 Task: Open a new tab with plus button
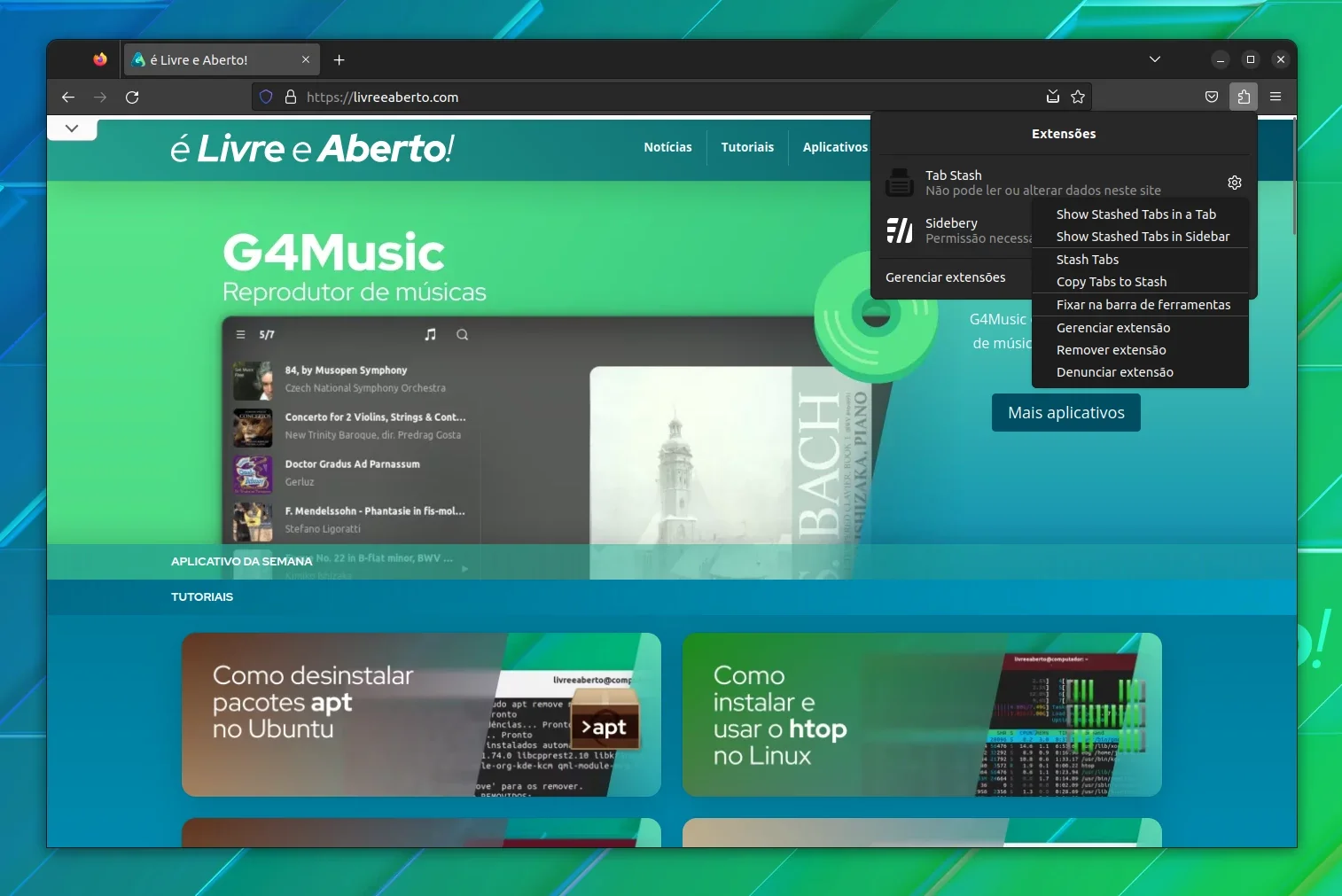(x=339, y=59)
